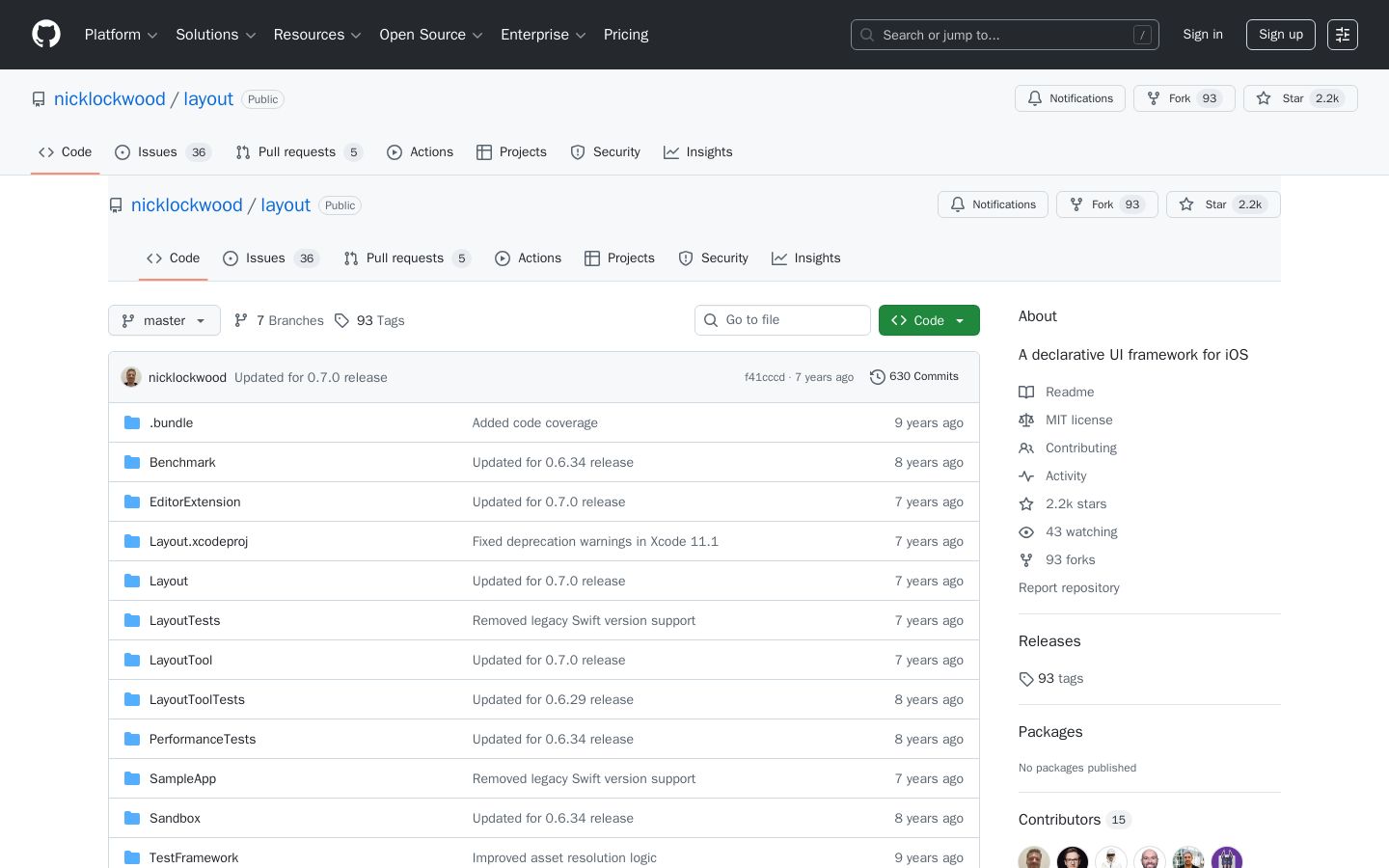Viewport: 1389px width, 868px height.
Task: Click the Notifications button in the upper header
Action: 1070,98
